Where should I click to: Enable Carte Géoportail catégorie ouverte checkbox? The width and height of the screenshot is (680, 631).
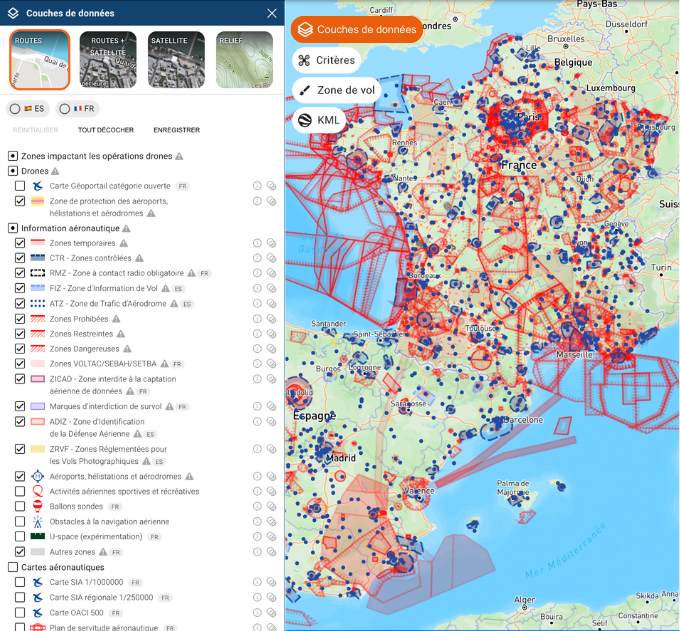tap(20, 186)
